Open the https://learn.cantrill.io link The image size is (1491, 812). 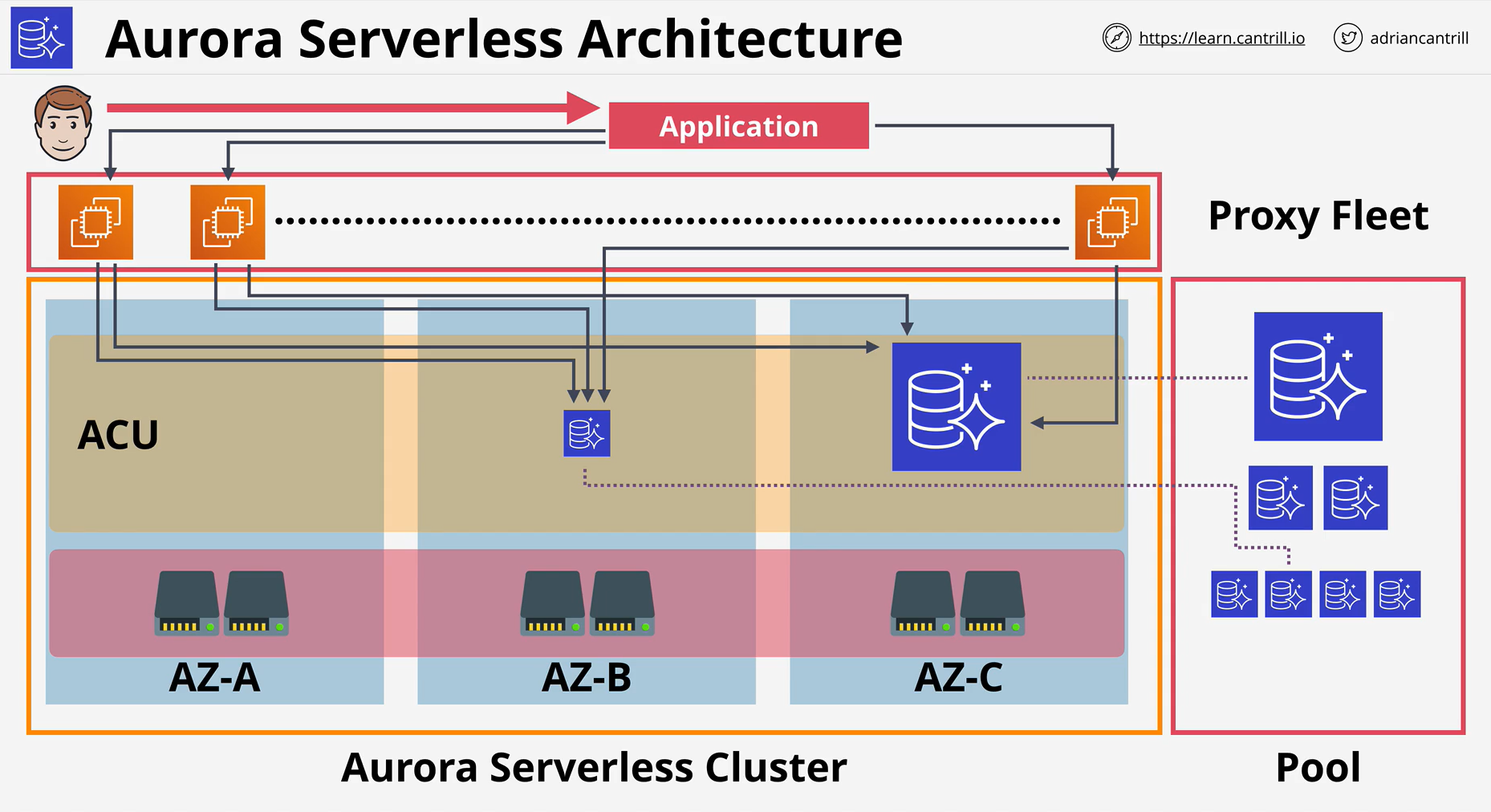click(1221, 38)
